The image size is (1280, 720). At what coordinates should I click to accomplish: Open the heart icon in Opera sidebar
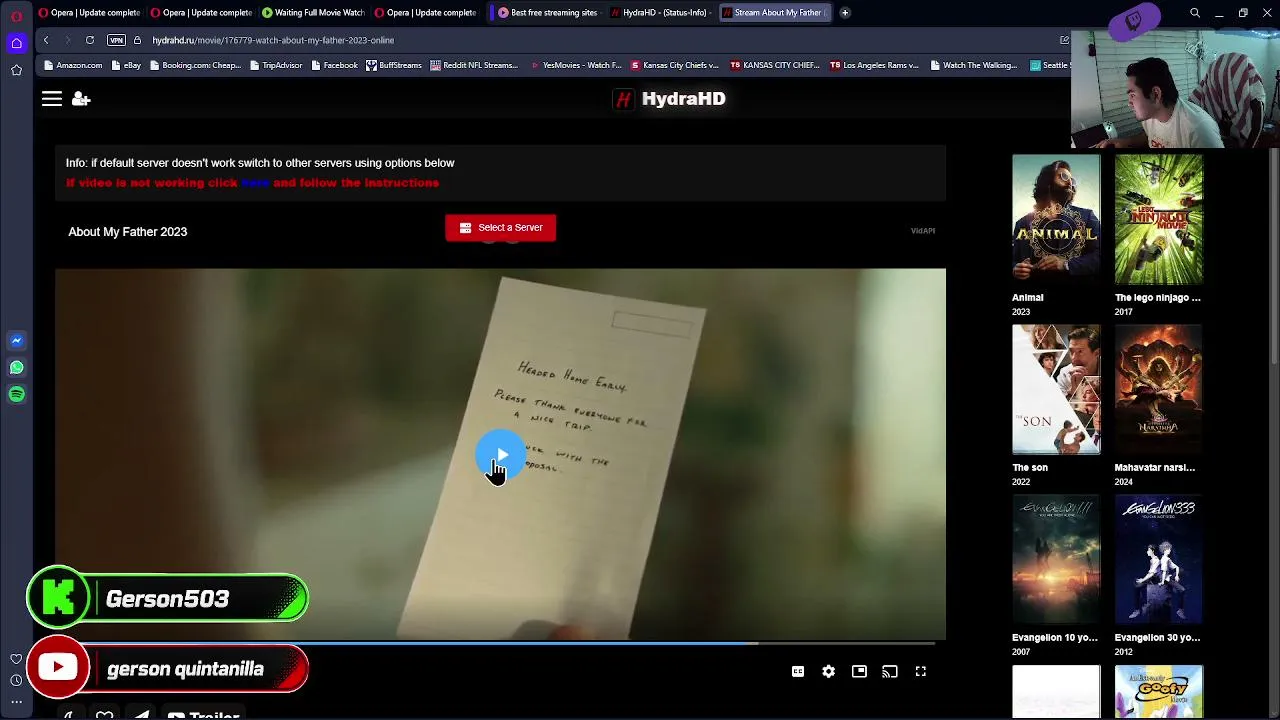point(16,659)
